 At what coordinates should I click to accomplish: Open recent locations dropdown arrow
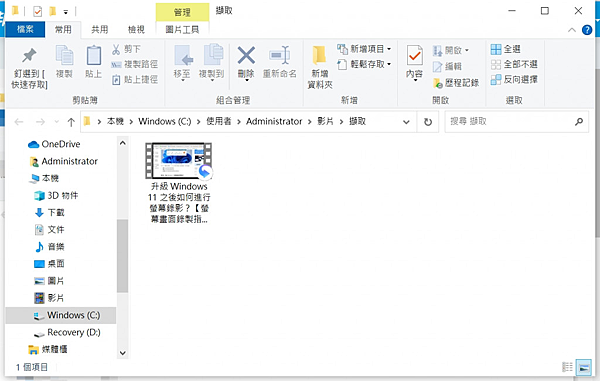click(x=57, y=122)
